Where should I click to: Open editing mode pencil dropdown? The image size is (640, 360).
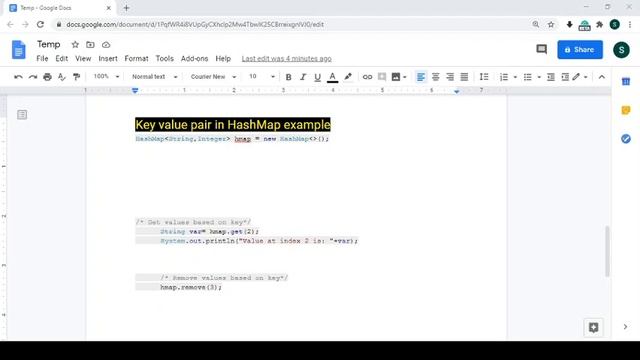(580, 77)
